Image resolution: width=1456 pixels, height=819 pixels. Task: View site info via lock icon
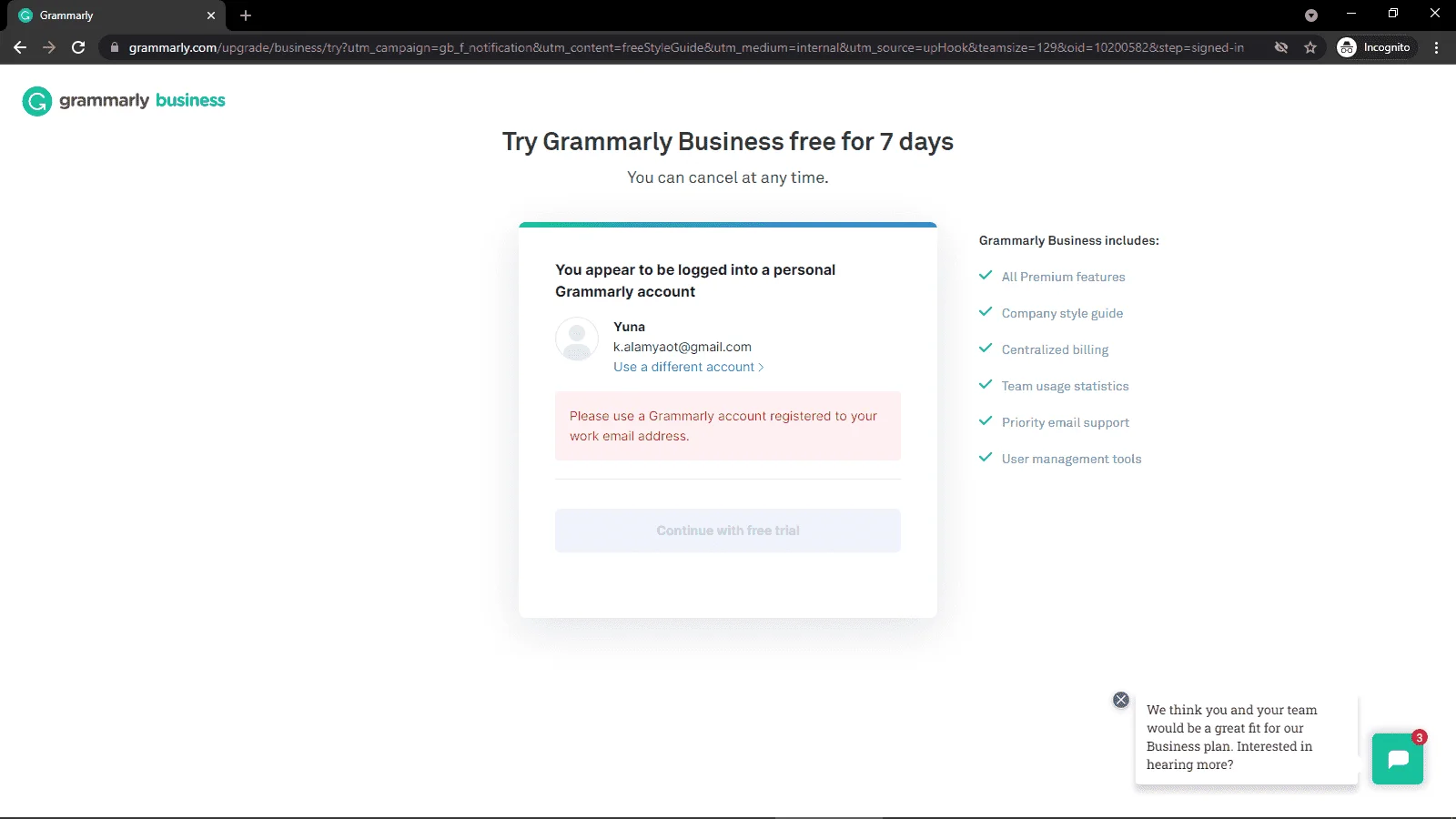(115, 47)
